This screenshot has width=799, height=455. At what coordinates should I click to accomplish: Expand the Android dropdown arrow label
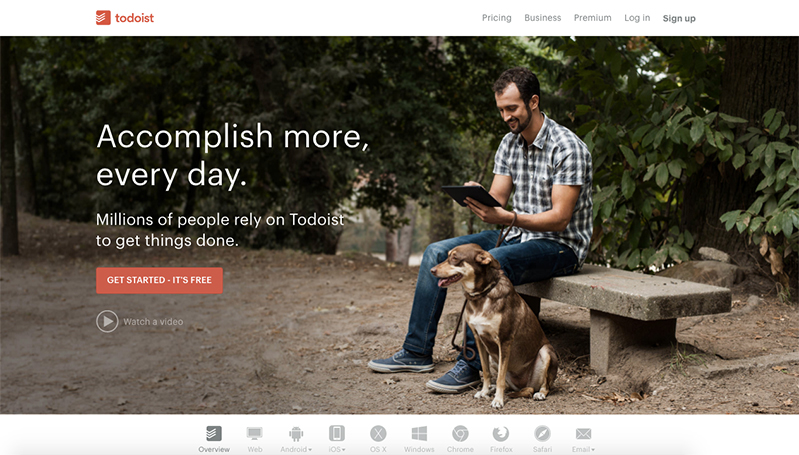tap(296, 449)
